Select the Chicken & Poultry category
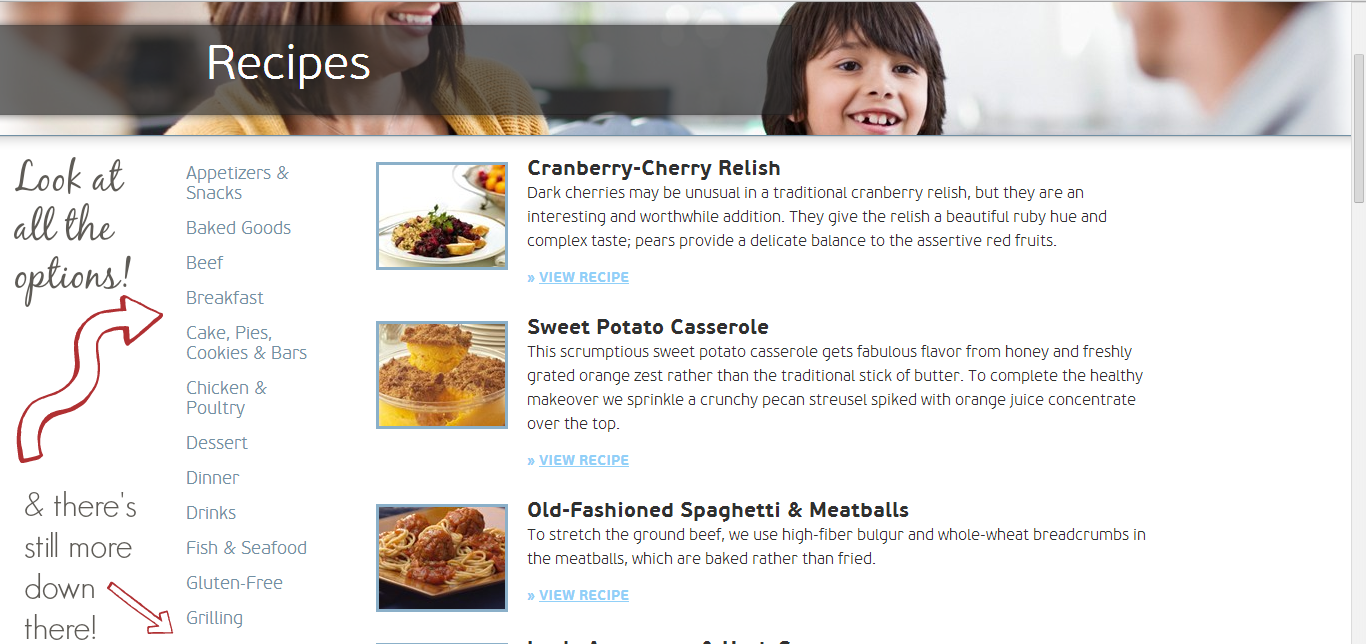The image size is (1366, 644). (226, 398)
